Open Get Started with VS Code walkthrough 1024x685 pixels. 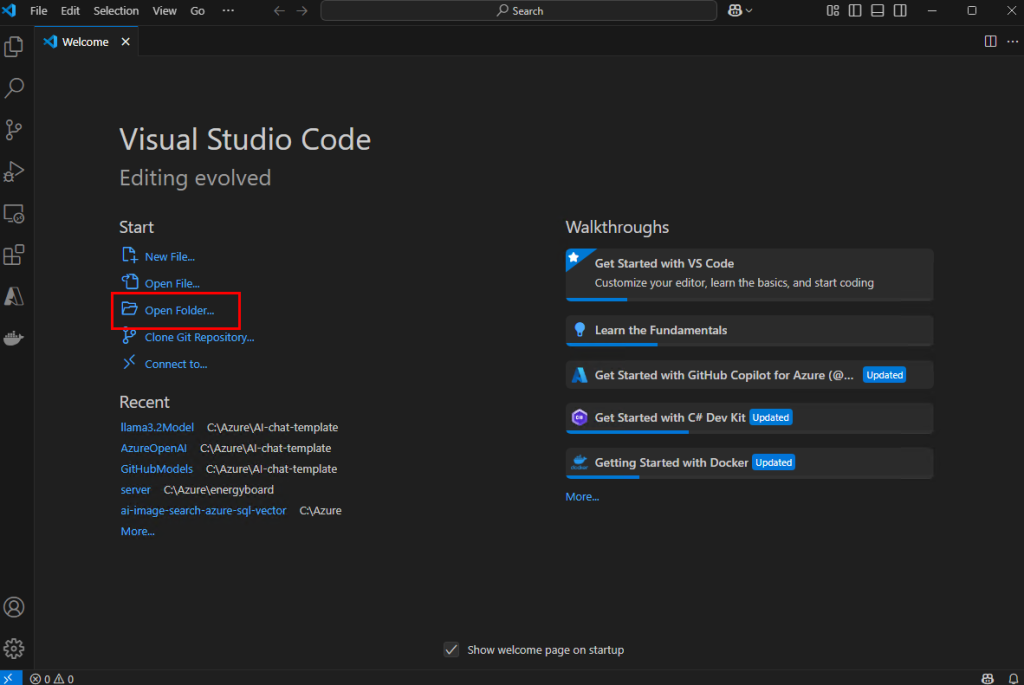coord(749,274)
